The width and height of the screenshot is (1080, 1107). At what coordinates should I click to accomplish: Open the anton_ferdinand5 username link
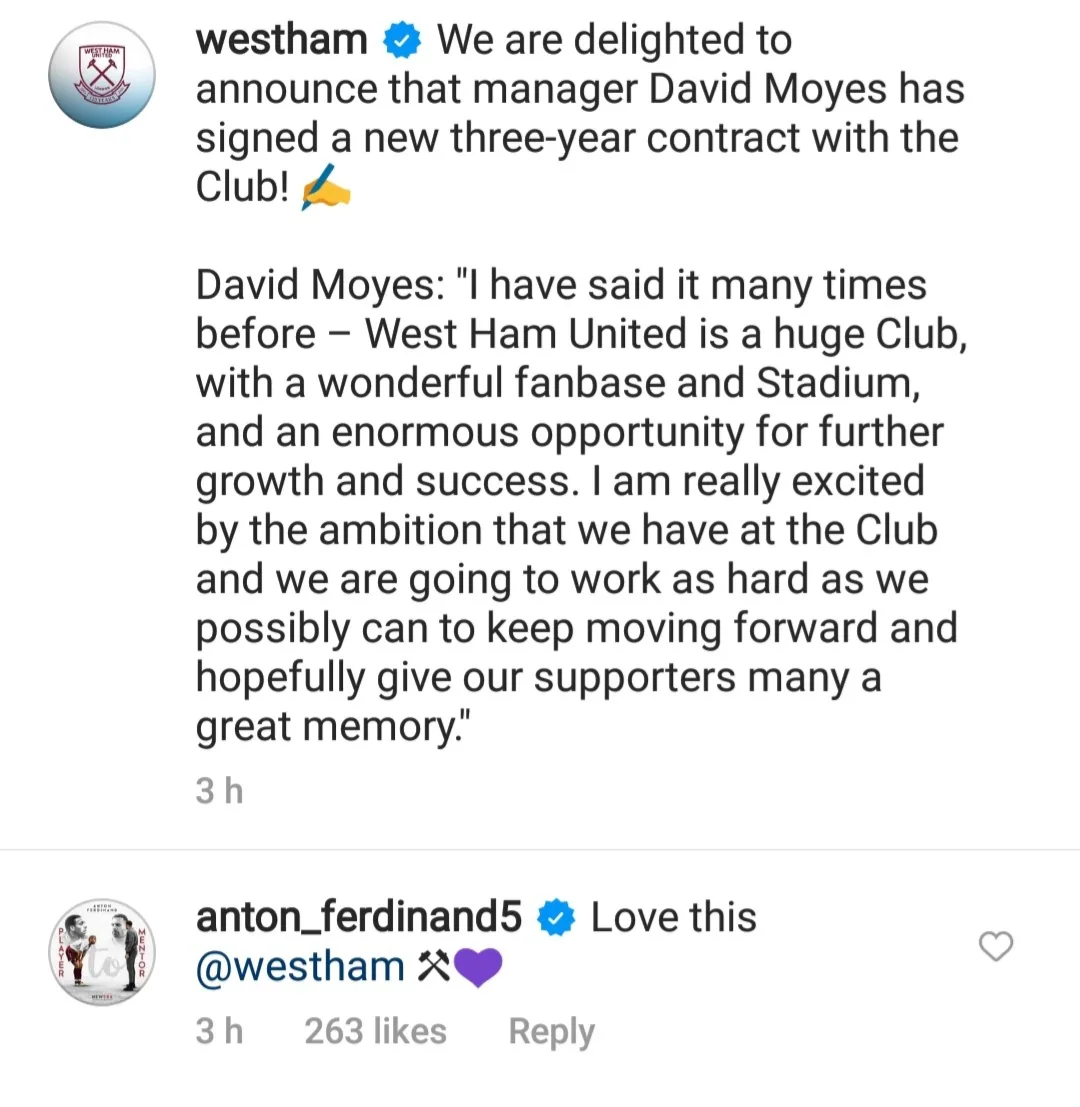[x=360, y=917]
